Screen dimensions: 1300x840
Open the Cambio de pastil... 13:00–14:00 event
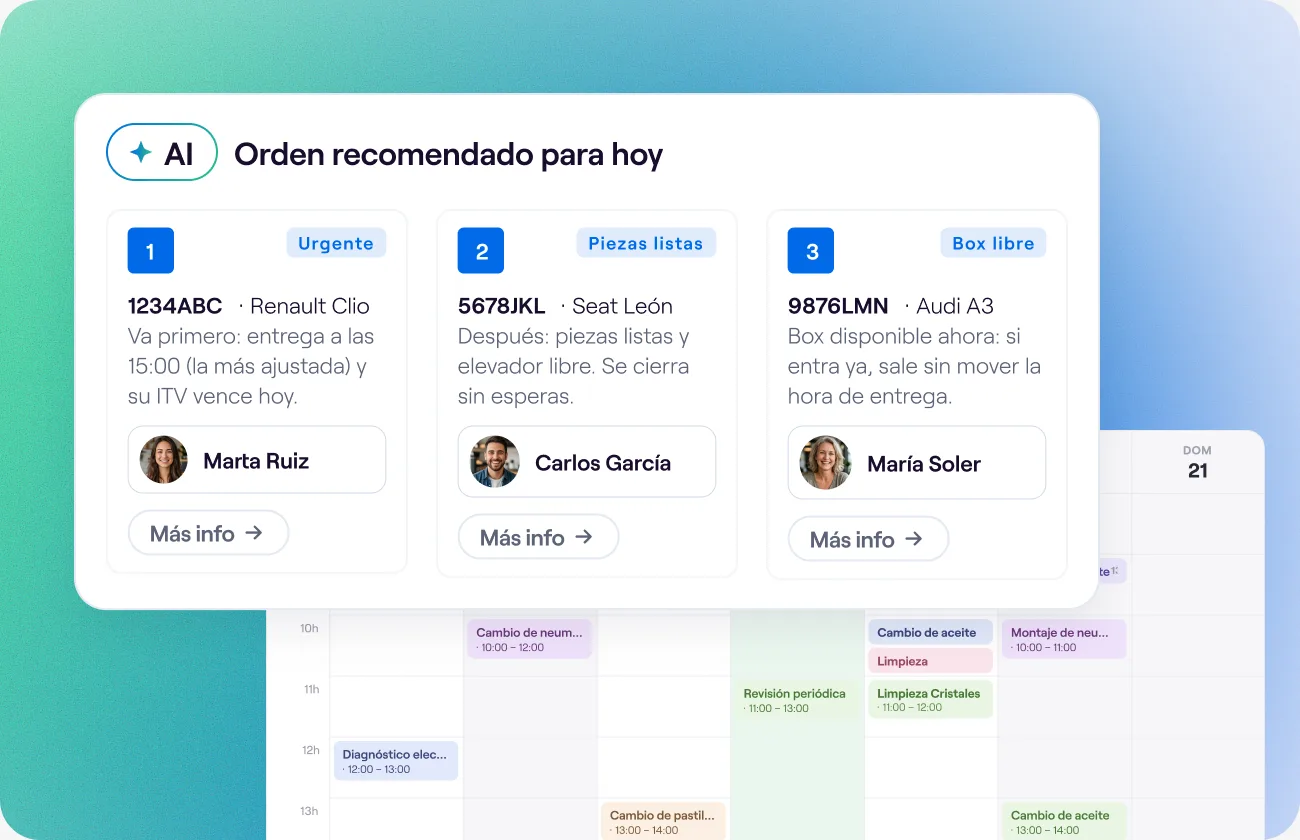[663, 821]
